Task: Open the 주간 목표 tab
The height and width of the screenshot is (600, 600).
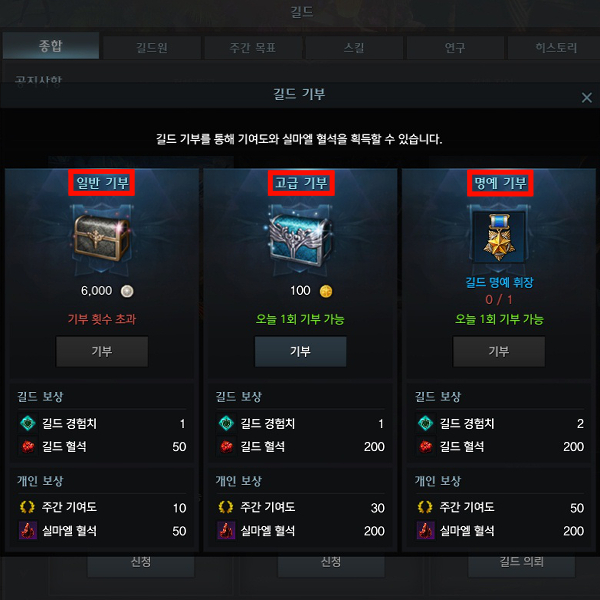Action: 253,47
